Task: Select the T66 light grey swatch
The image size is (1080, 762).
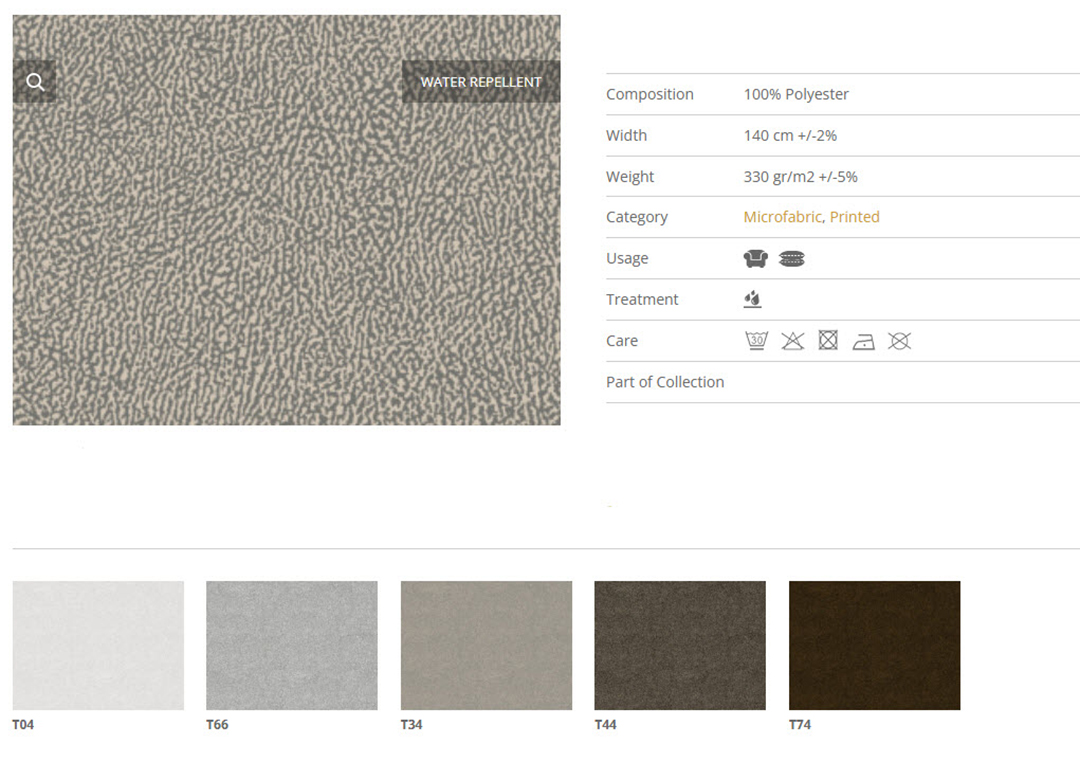Action: pos(292,645)
